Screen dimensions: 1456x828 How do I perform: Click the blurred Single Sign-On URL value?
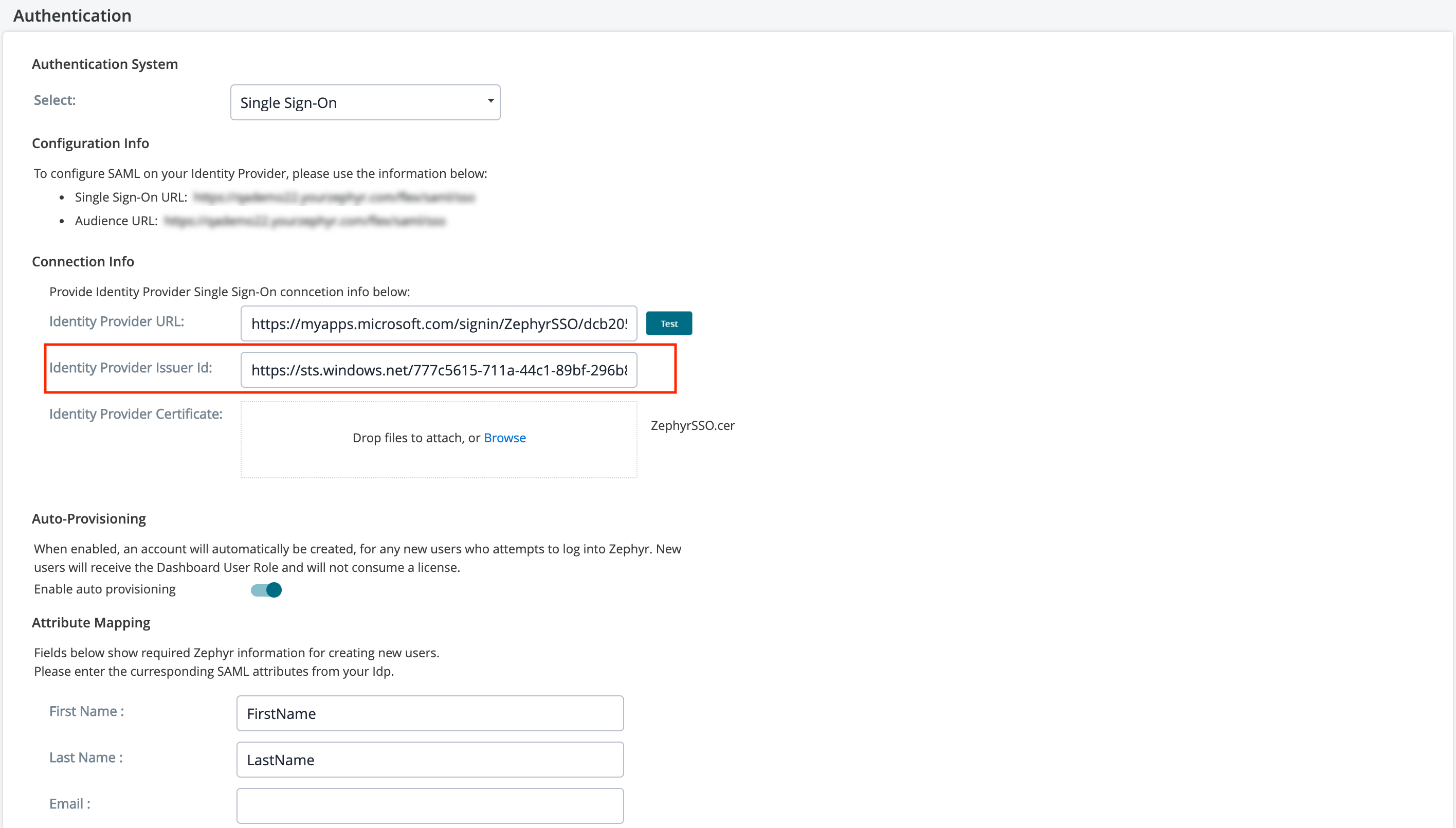click(334, 197)
